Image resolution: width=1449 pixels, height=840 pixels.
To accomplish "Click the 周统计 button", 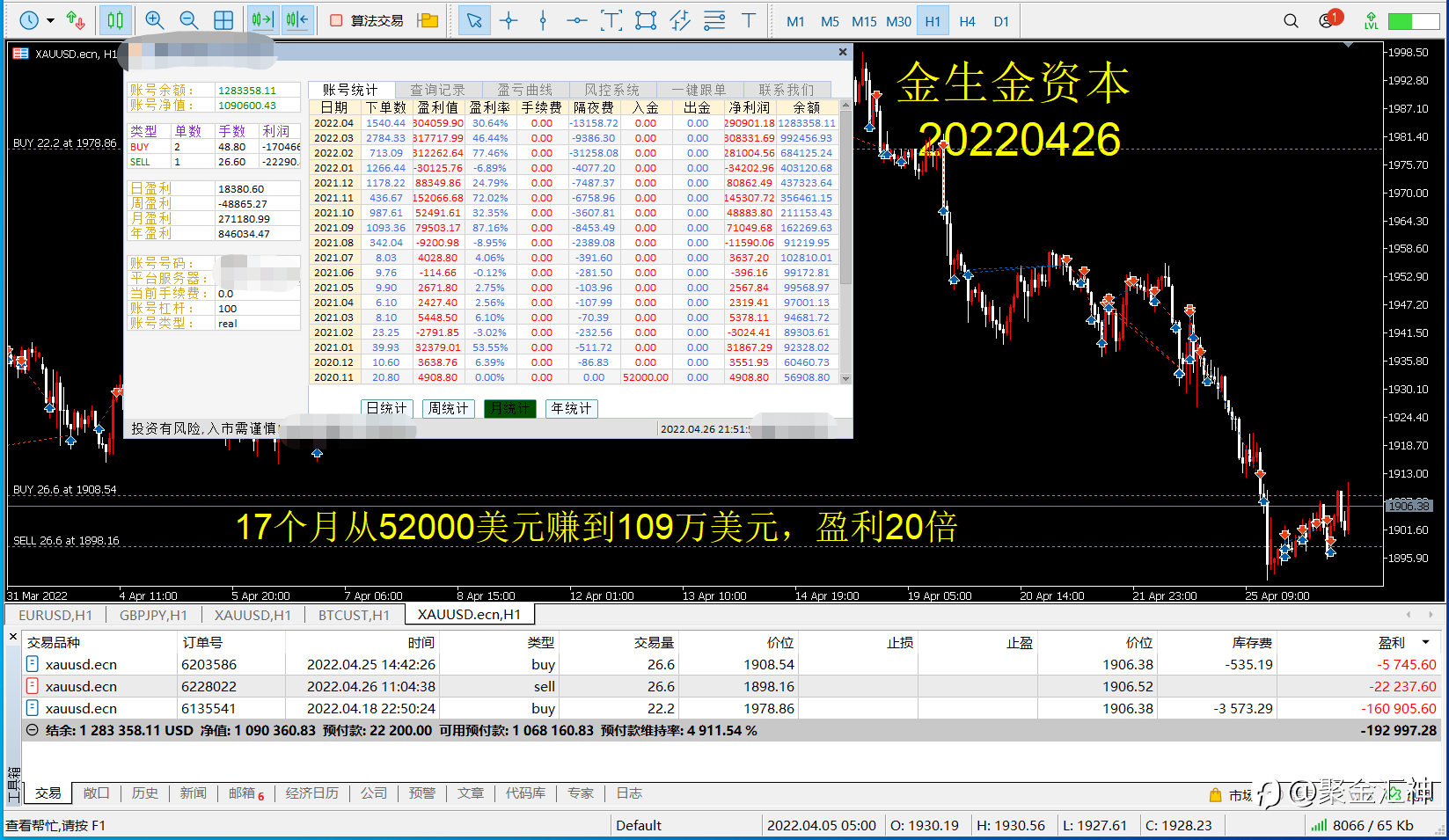I will 448,408.
